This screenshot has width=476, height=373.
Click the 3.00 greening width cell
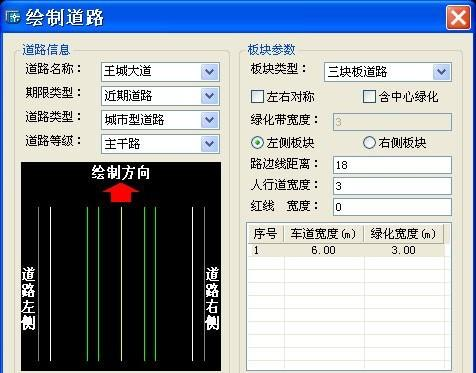(404, 250)
